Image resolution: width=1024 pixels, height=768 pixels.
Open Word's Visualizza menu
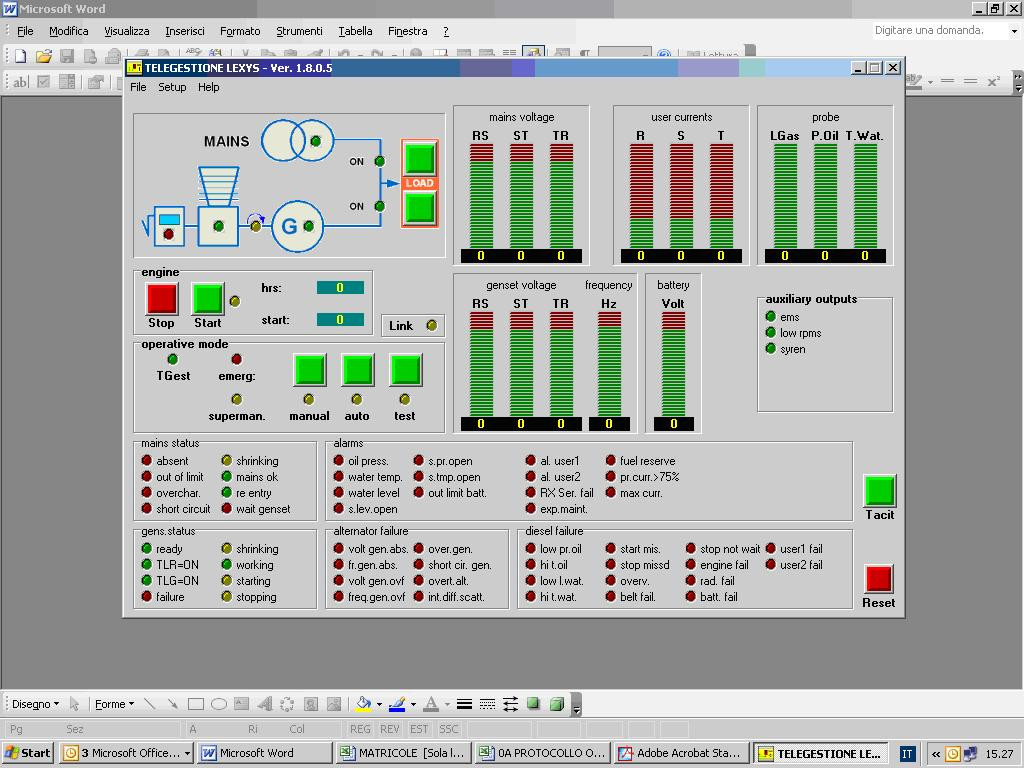[x=127, y=31]
